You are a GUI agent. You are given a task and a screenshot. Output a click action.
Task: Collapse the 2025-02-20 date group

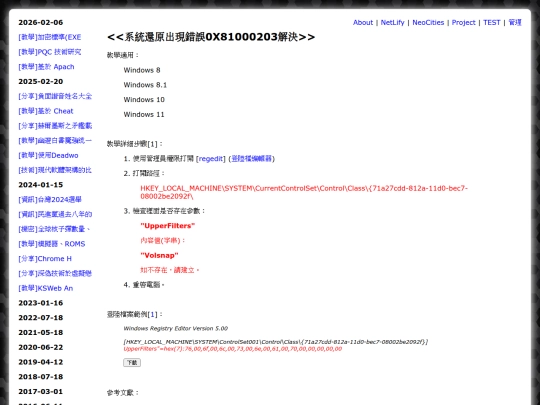point(41,82)
